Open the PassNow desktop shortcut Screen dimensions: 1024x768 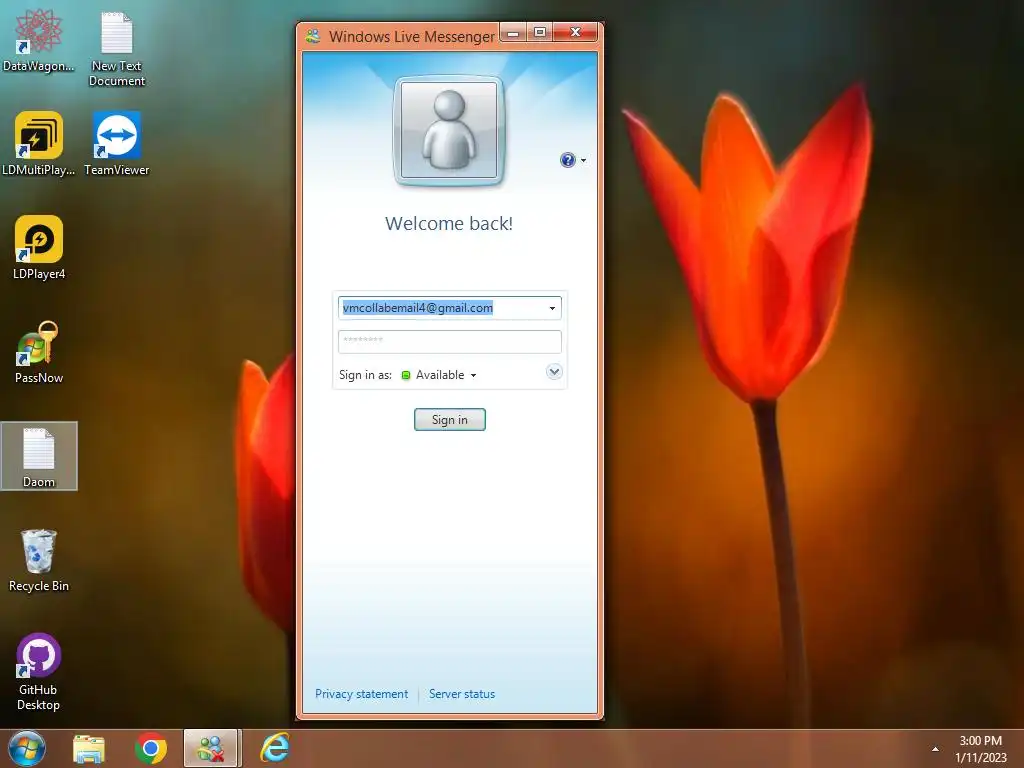(x=39, y=352)
